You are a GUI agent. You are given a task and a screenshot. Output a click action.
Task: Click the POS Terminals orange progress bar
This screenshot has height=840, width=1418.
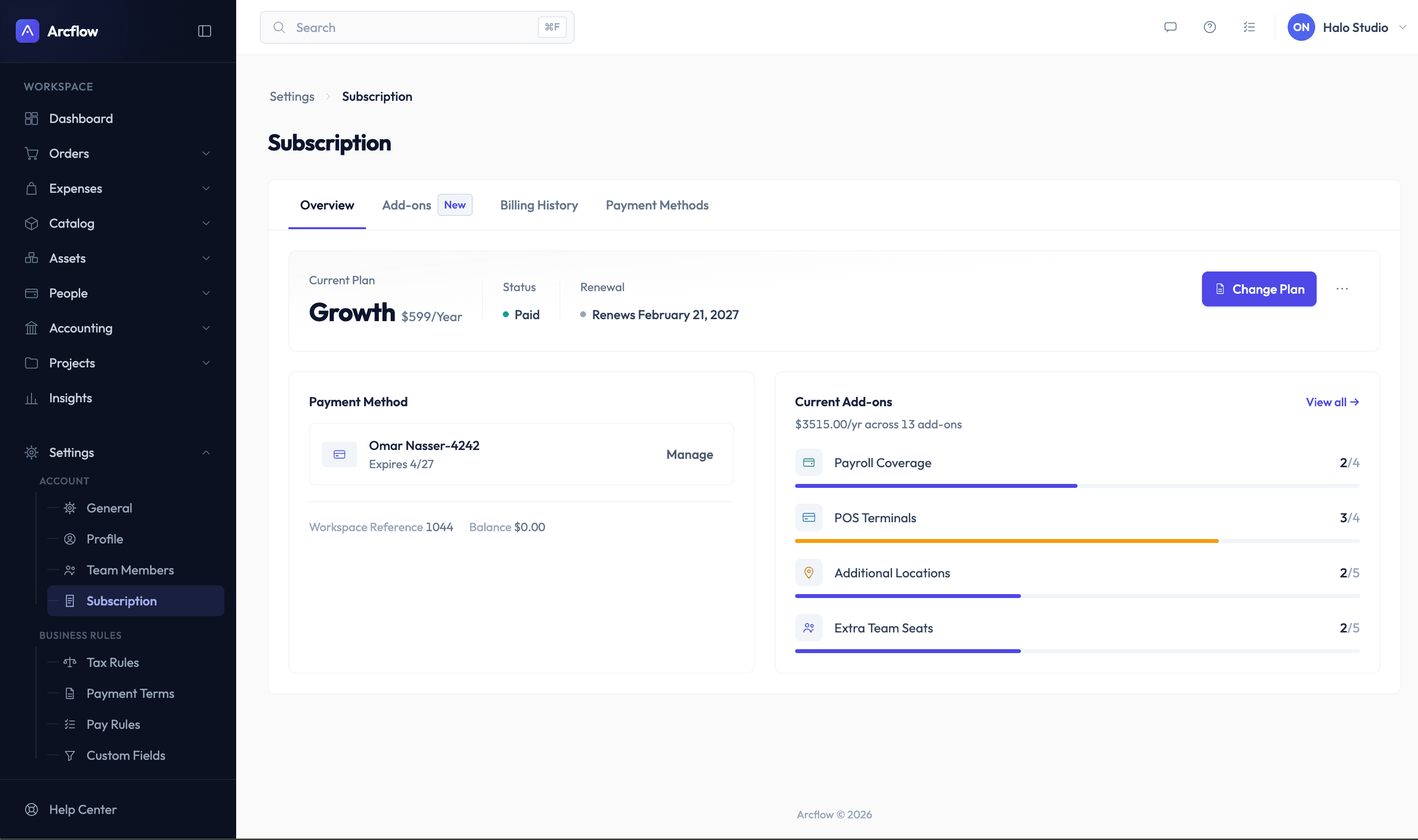pos(1077,540)
